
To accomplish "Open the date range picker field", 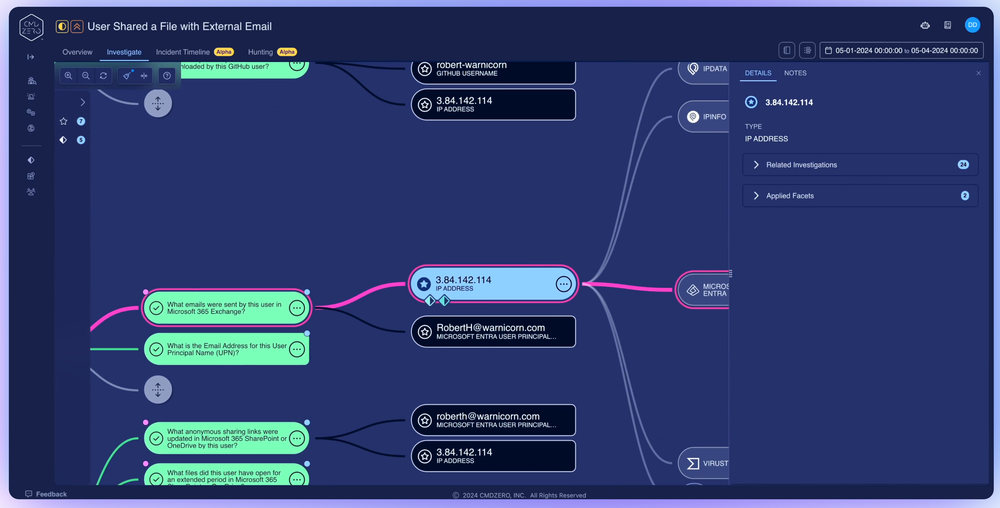I will click(901, 50).
